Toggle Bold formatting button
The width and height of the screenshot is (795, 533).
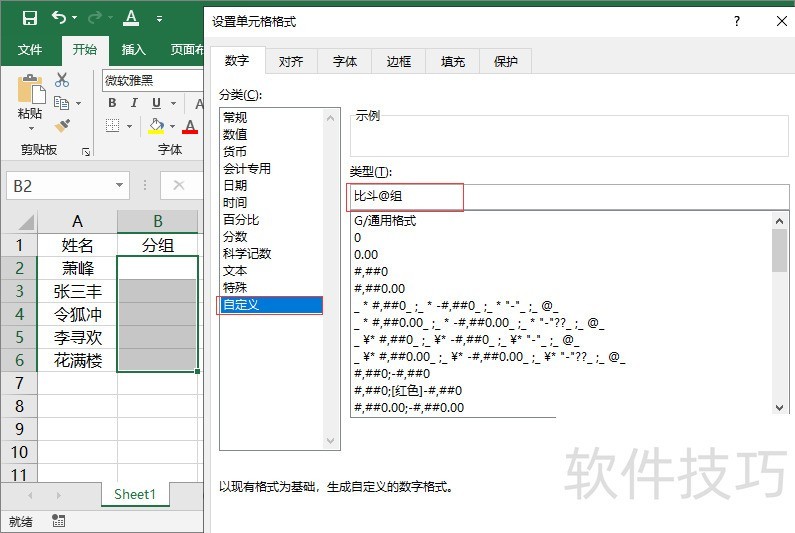click(112, 103)
